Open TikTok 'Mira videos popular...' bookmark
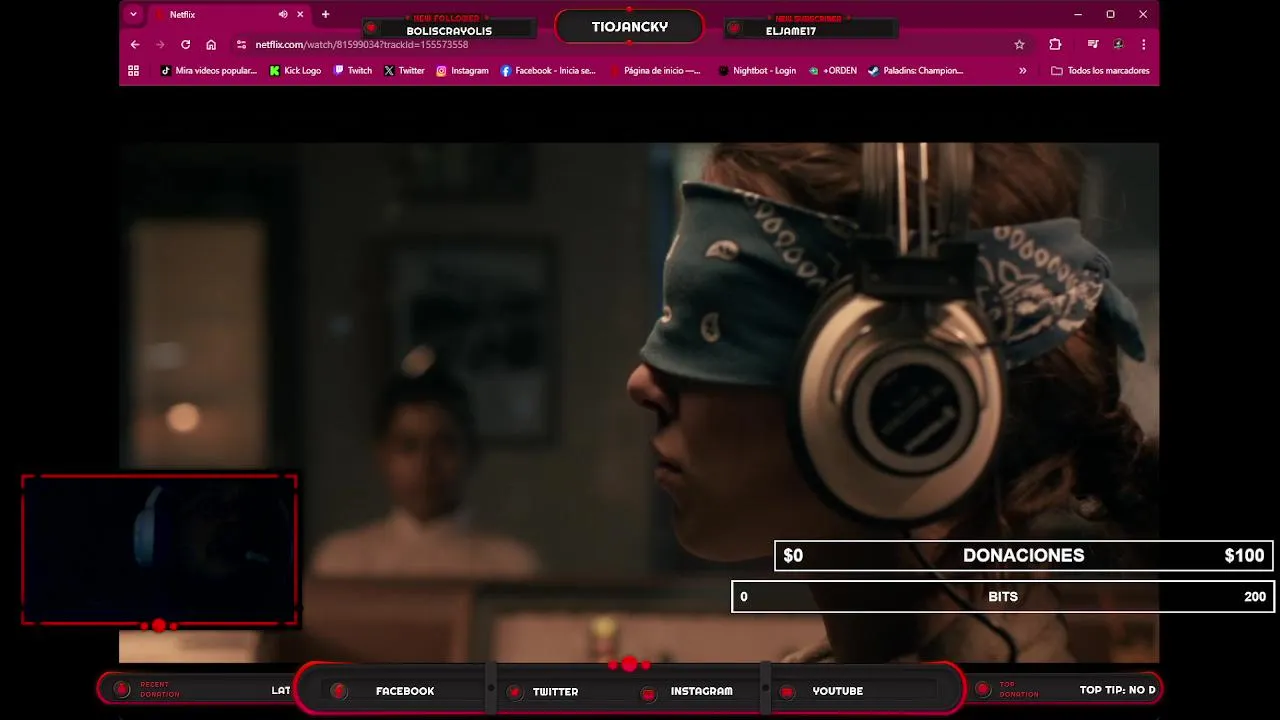 [209, 70]
